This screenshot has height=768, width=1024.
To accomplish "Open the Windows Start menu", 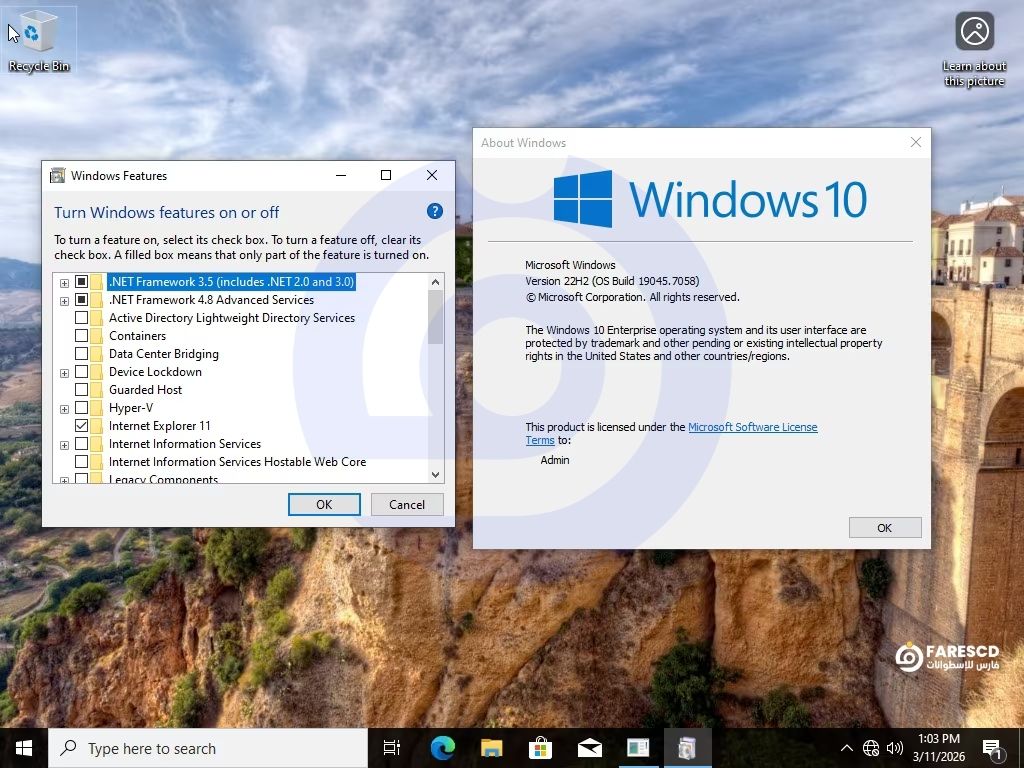I will 23,748.
